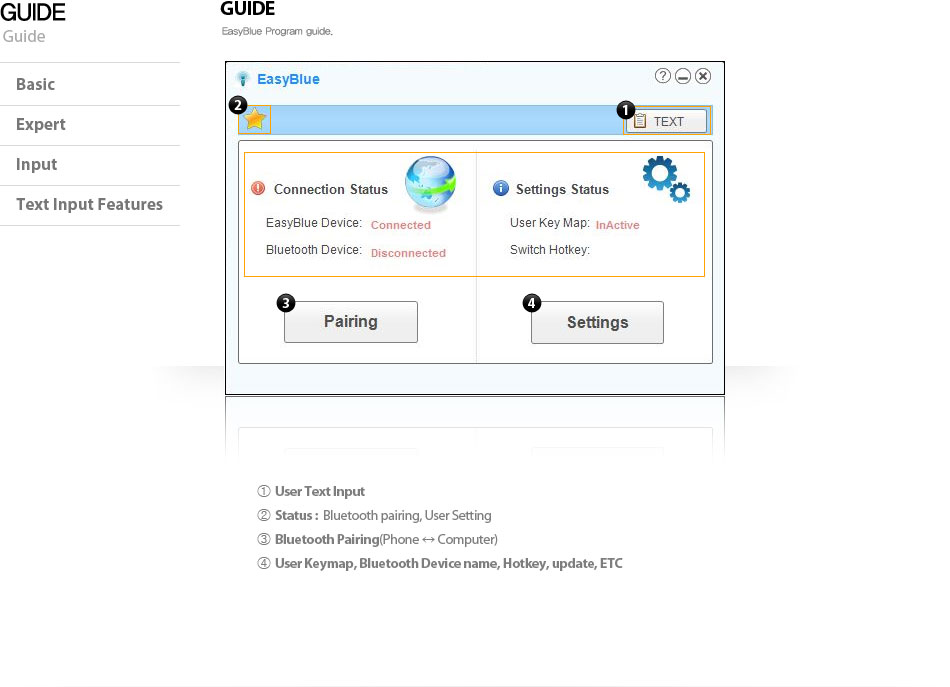Viewport: 950px width, 687px height.
Task: Open the Input guide section
Action: coord(90,165)
